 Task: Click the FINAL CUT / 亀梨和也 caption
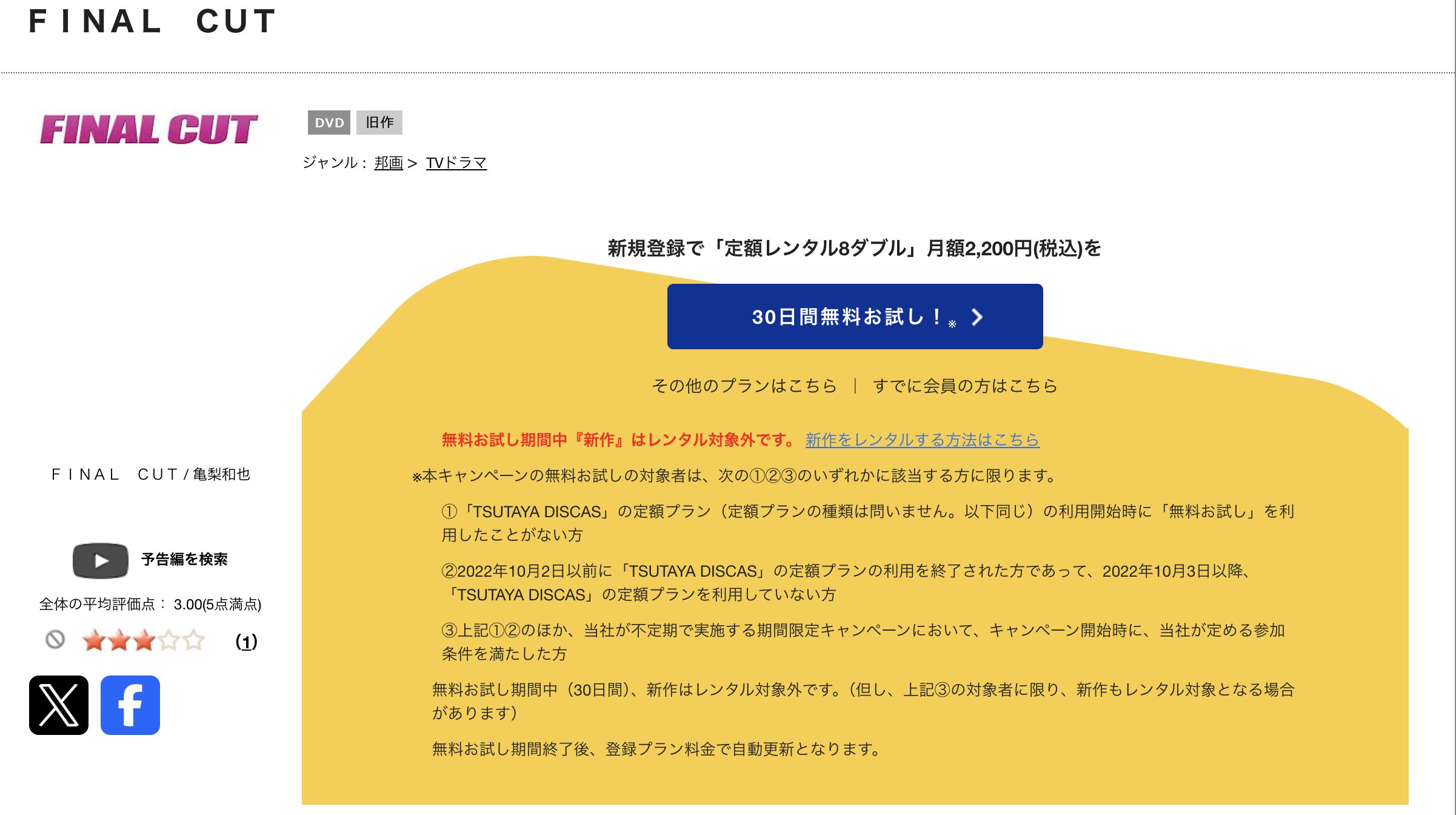151,474
